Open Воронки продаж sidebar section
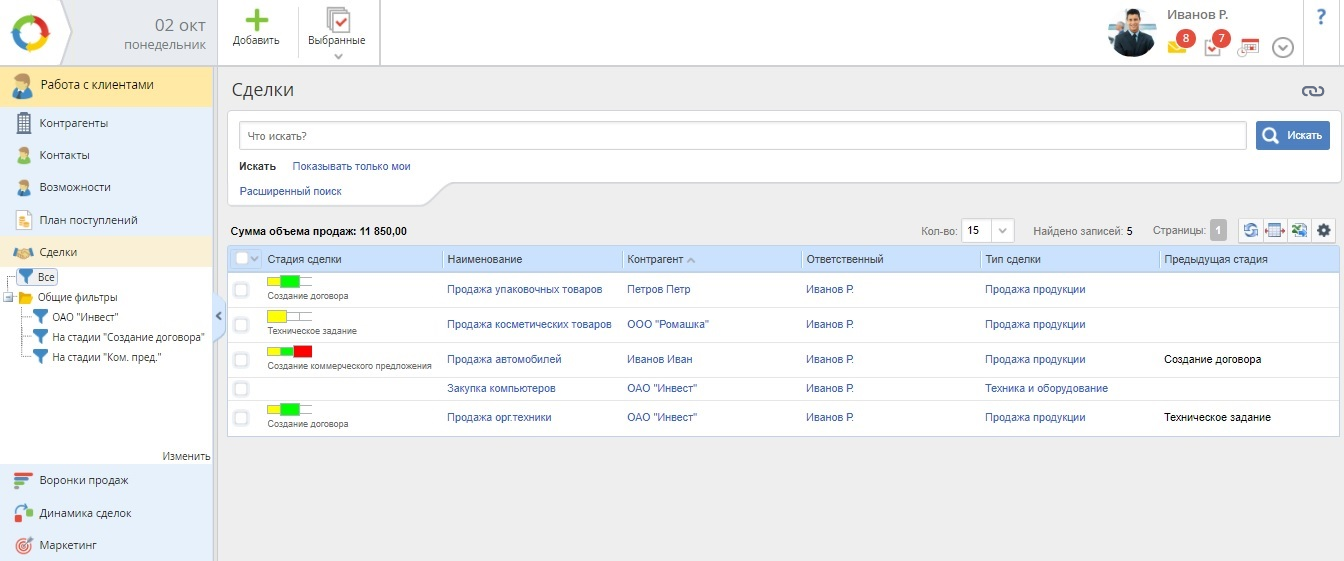Screen dimensions: 1344x561 (84, 480)
